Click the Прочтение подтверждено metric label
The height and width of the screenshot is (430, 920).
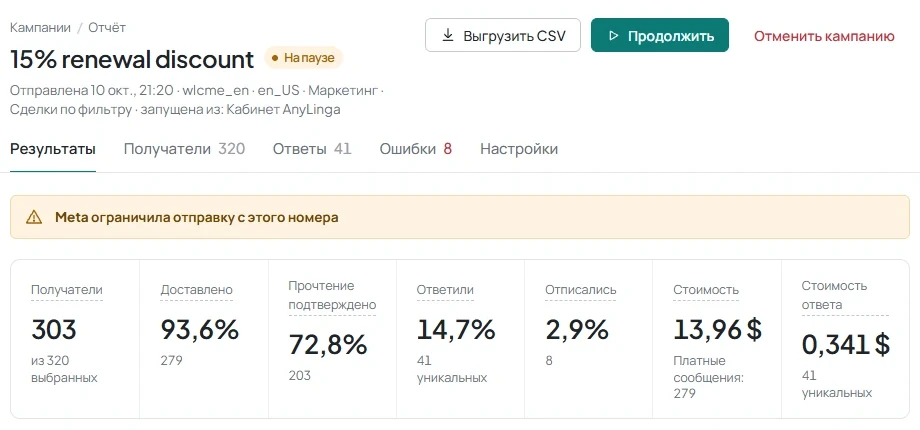coord(332,296)
